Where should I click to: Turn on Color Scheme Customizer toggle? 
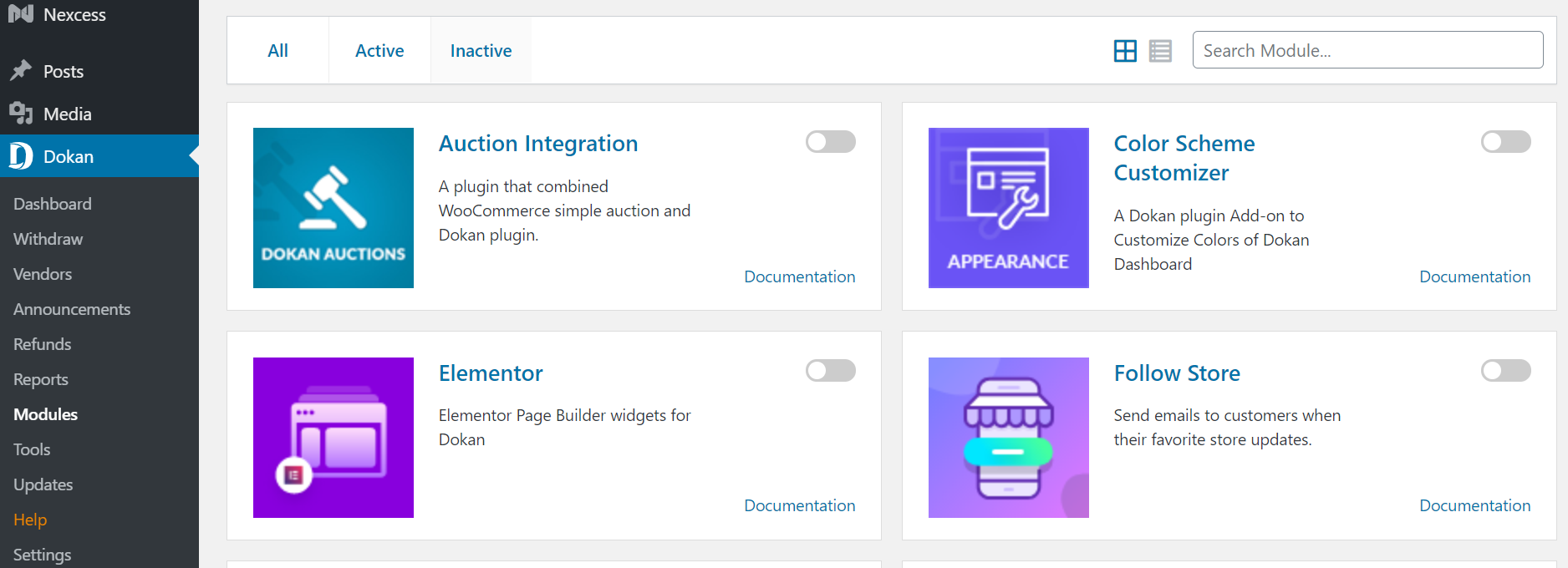(x=1505, y=142)
